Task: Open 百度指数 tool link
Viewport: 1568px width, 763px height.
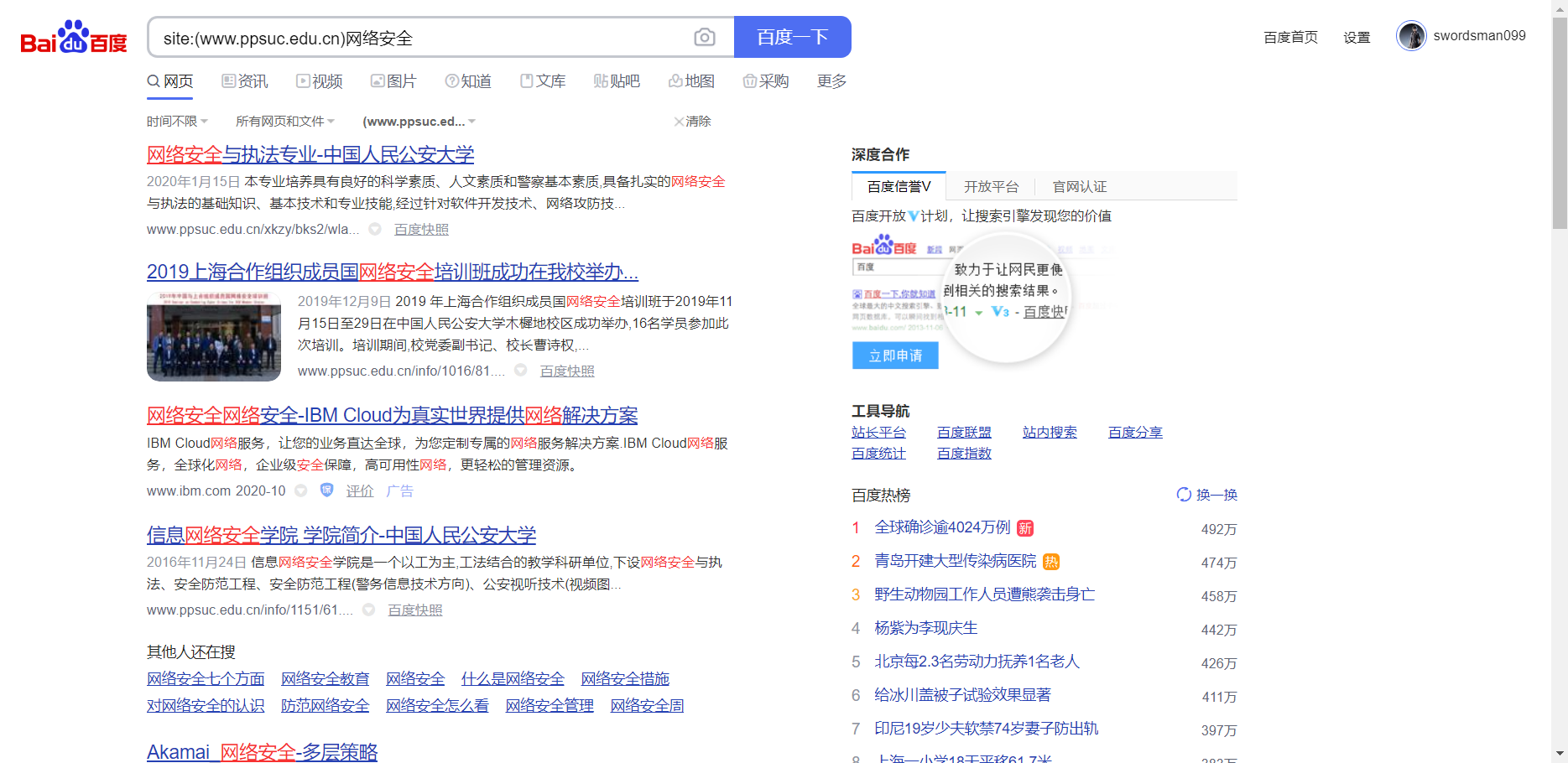Action: click(964, 454)
